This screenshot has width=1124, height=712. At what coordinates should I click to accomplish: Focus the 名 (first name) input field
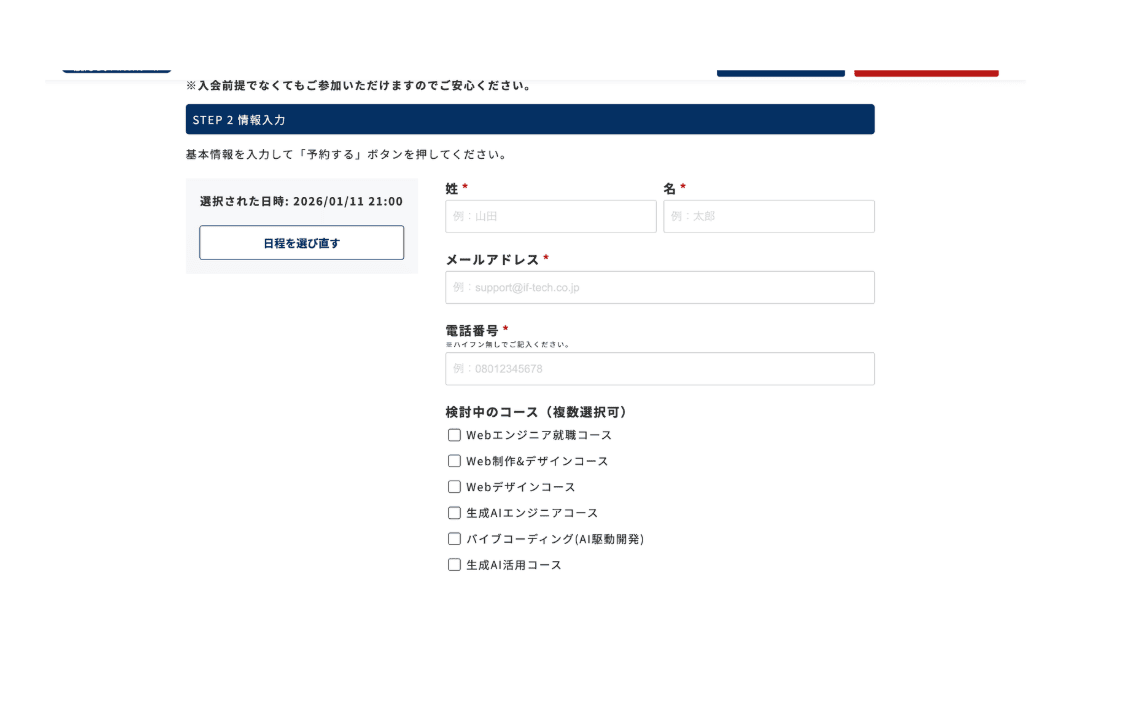[768, 216]
